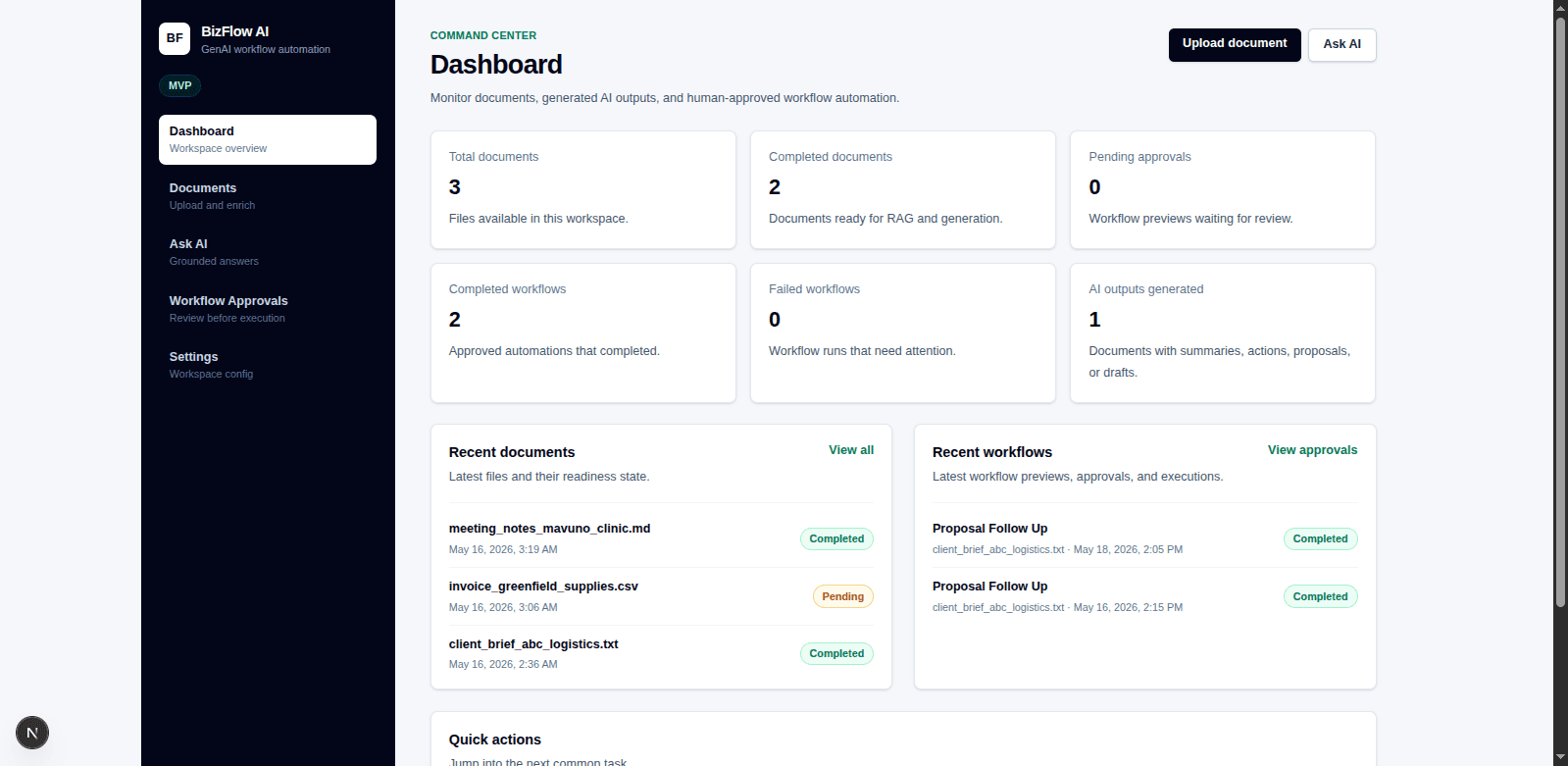Click the page scrollbar thumb
The width and height of the screenshot is (1568, 766).
(1560, 314)
